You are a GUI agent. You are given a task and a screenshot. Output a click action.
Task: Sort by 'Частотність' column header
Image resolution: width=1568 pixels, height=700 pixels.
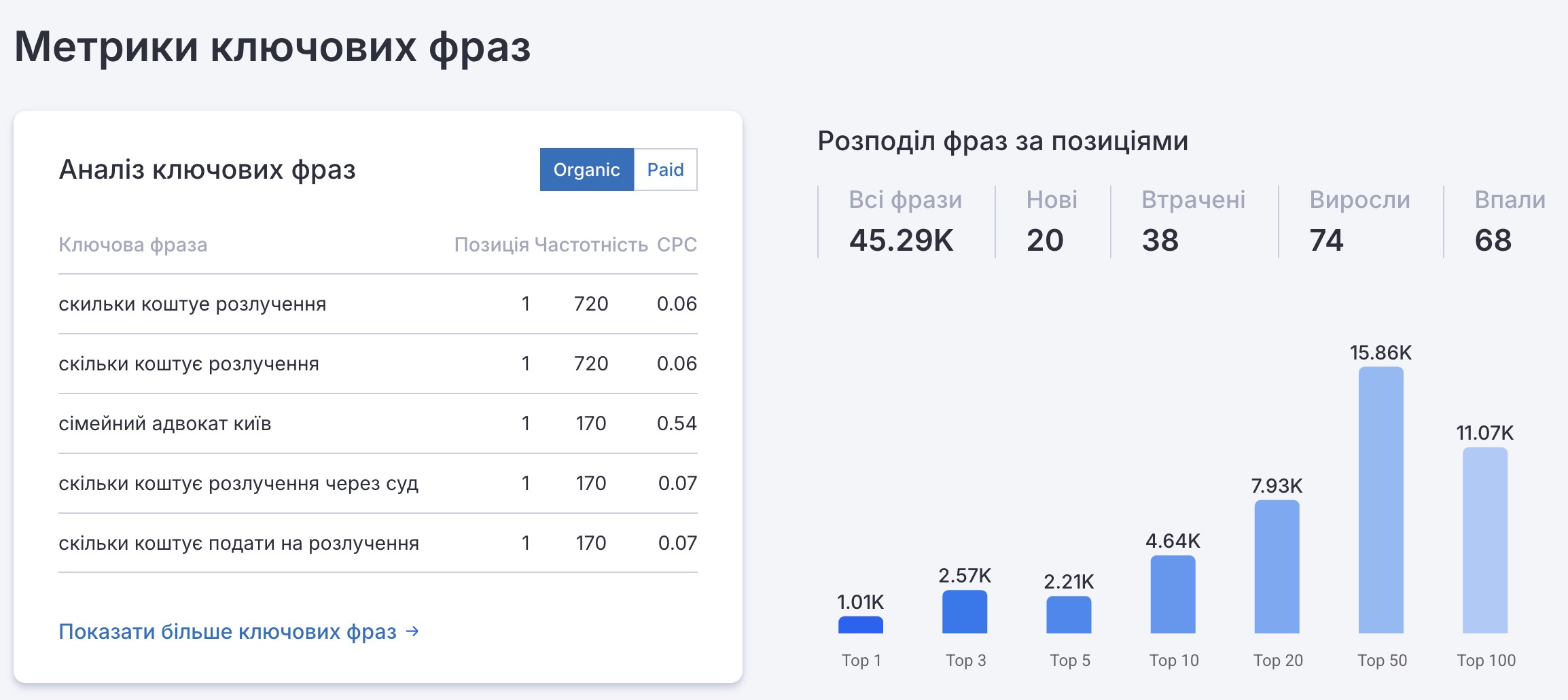pyautogui.click(x=590, y=245)
